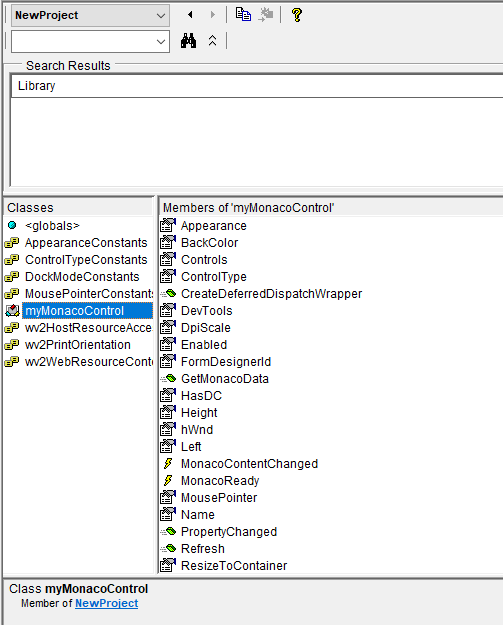Click green method icon beside Refresh
This screenshot has height=625, width=503.
pos(168,548)
